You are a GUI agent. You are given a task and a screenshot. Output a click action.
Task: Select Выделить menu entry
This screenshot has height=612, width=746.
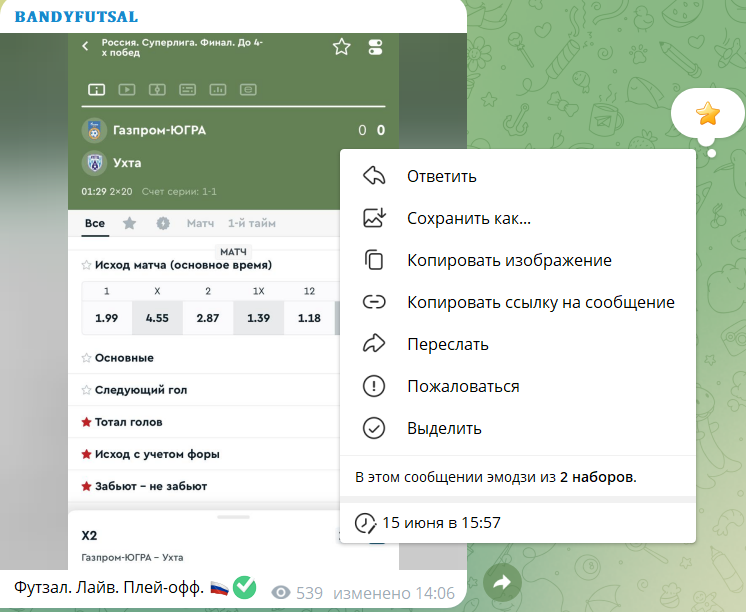pos(444,428)
